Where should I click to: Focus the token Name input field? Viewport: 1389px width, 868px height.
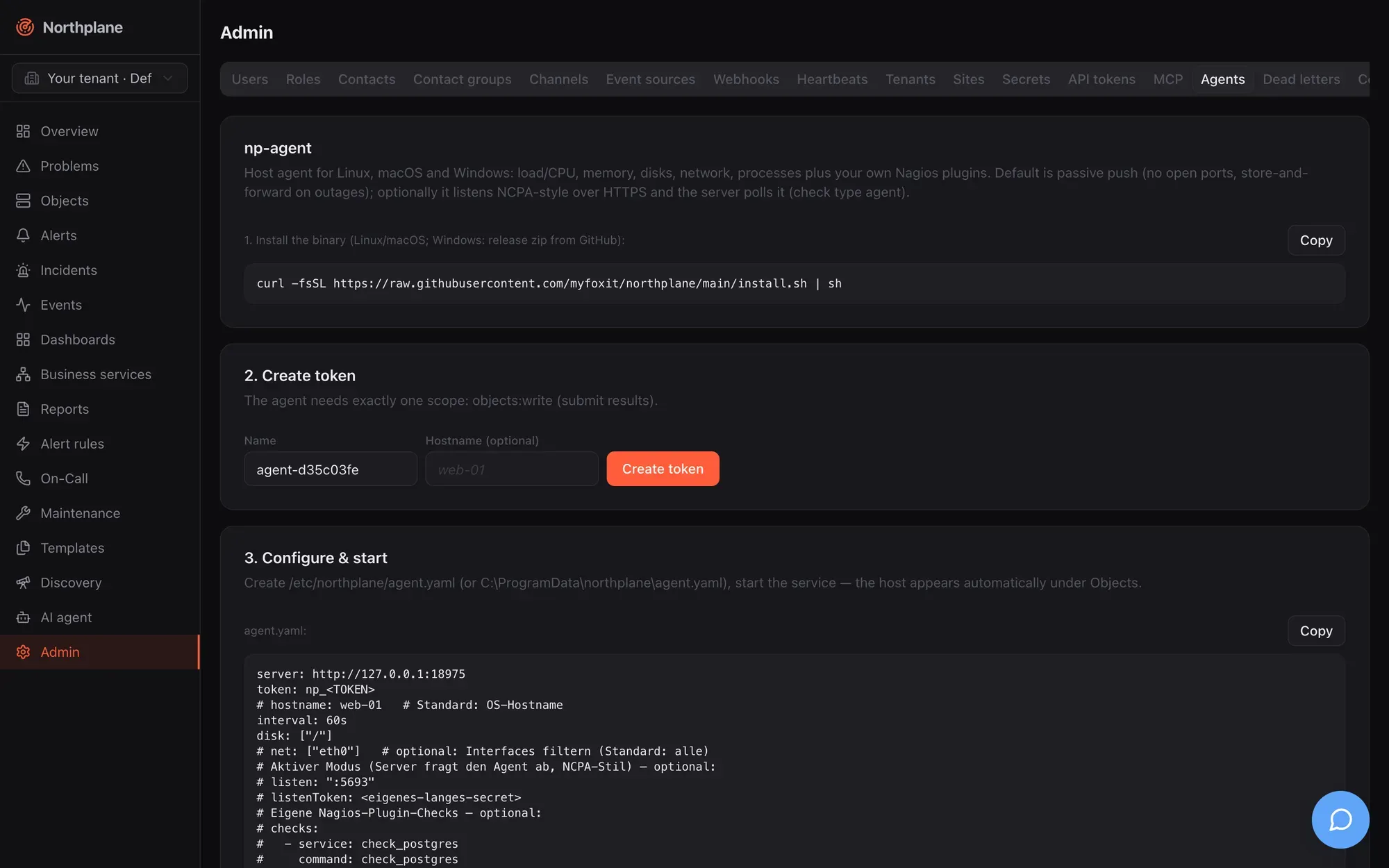(x=331, y=469)
